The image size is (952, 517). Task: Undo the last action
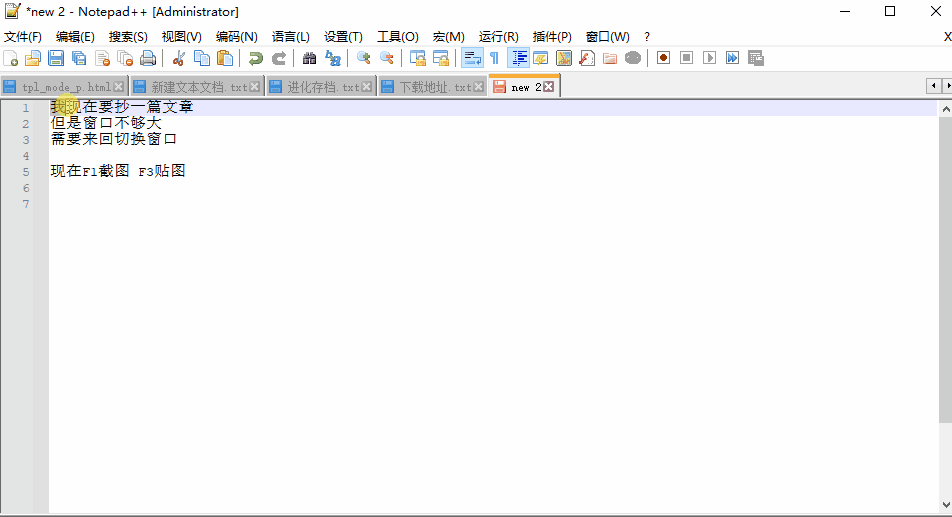tap(256, 58)
